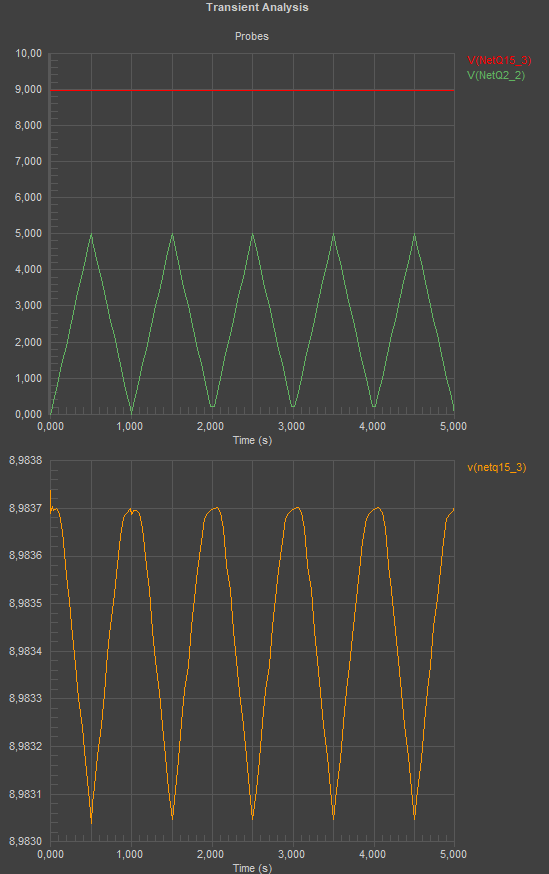Click the Transient Analysis title
Image resolution: width=549 pixels, height=874 pixels.
(x=257, y=7)
